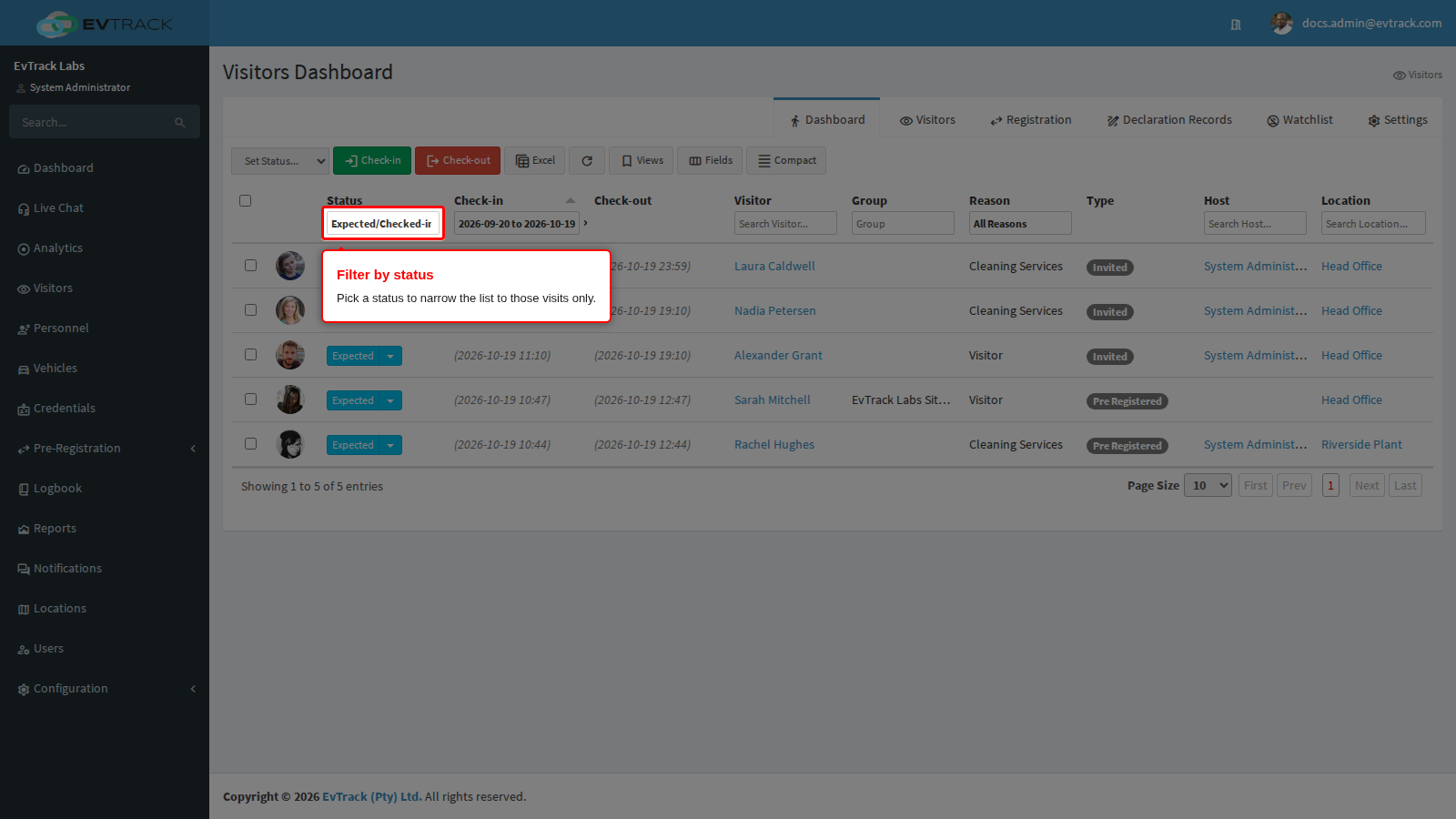Tick the checkbox for Laura Caldwell
This screenshot has width=1456, height=819.
(250, 266)
